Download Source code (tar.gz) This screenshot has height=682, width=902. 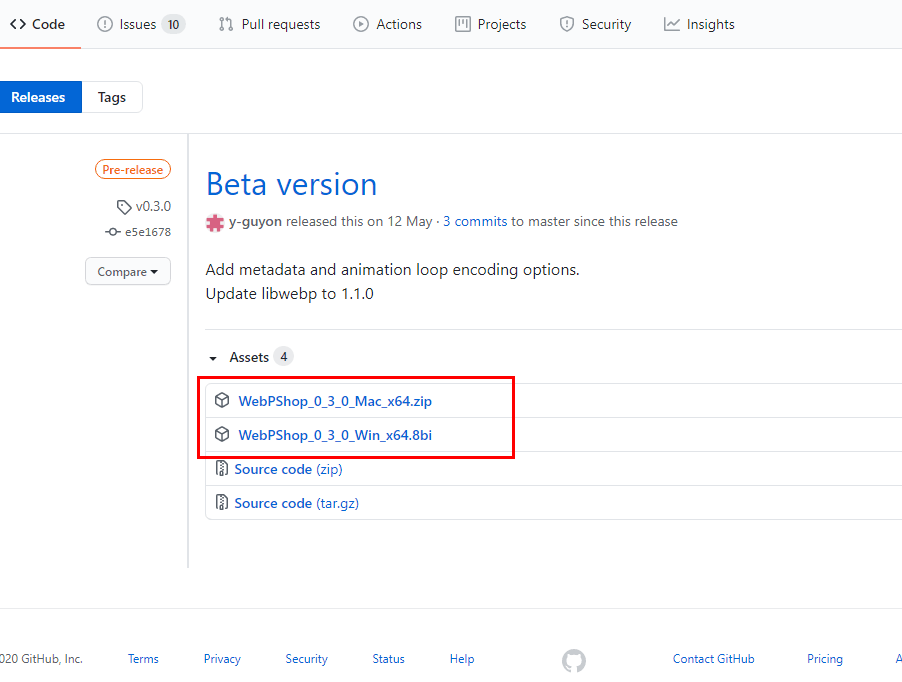[x=296, y=503]
